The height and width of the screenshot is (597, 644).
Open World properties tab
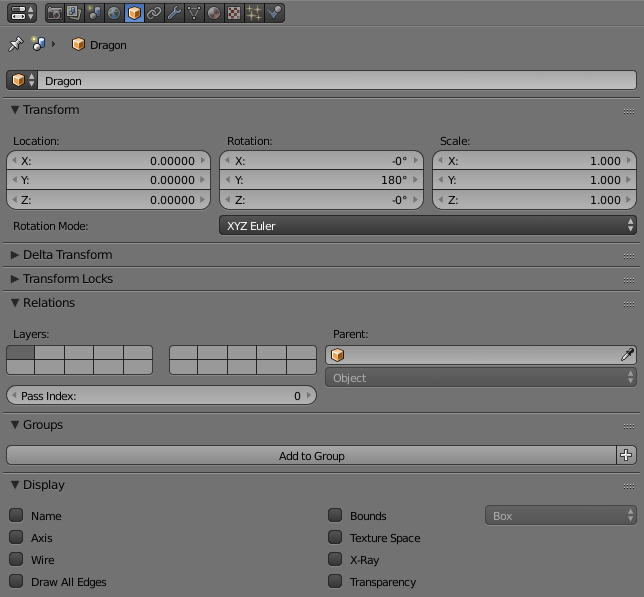[x=114, y=13]
